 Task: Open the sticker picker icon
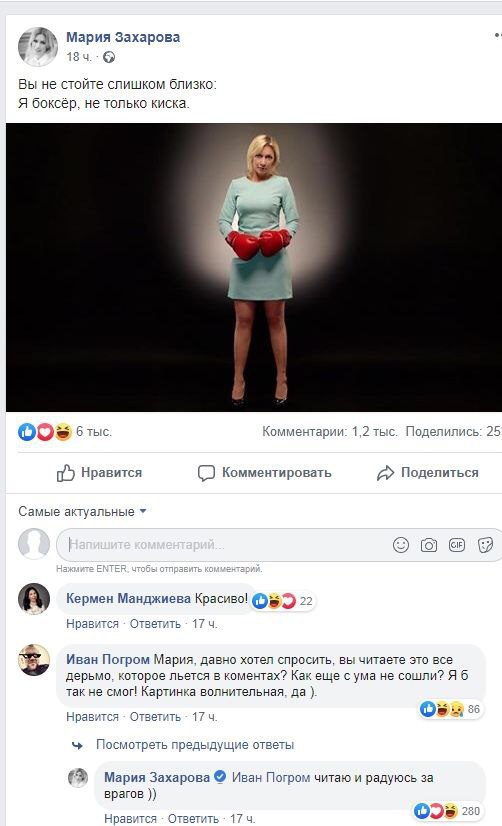[485, 545]
